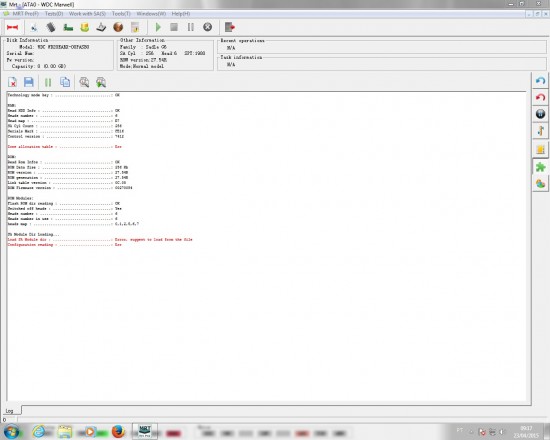Start the task with green play button
The width and height of the screenshot is (550, 440).
click(x=158, y=27)
